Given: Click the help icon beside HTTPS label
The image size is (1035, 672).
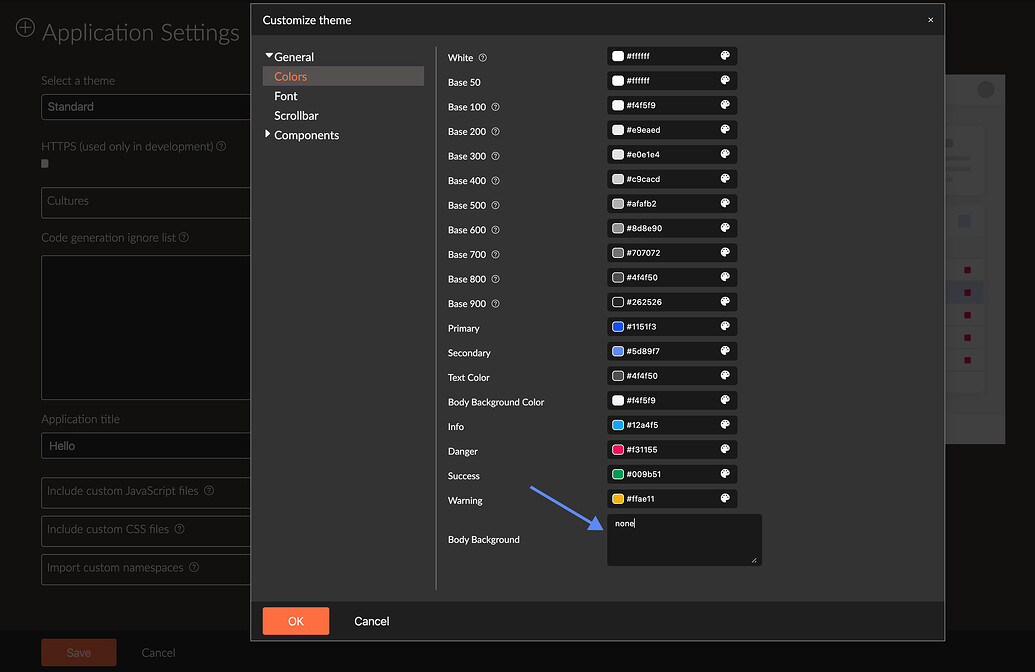Looking at the screenshot, I should (x=219, y=146).
